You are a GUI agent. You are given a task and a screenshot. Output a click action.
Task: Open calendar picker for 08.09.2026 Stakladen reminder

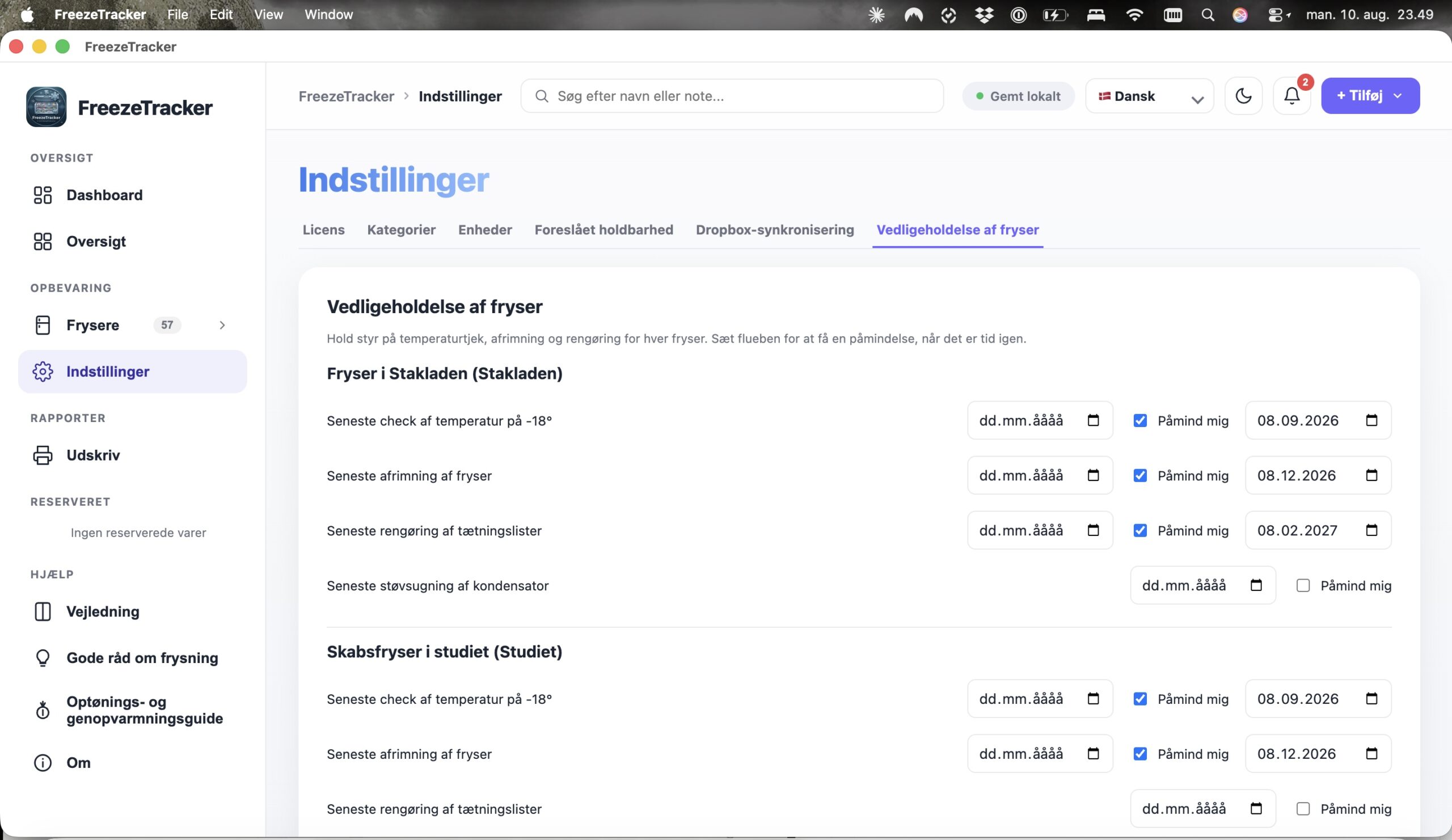coord(1371,420)
